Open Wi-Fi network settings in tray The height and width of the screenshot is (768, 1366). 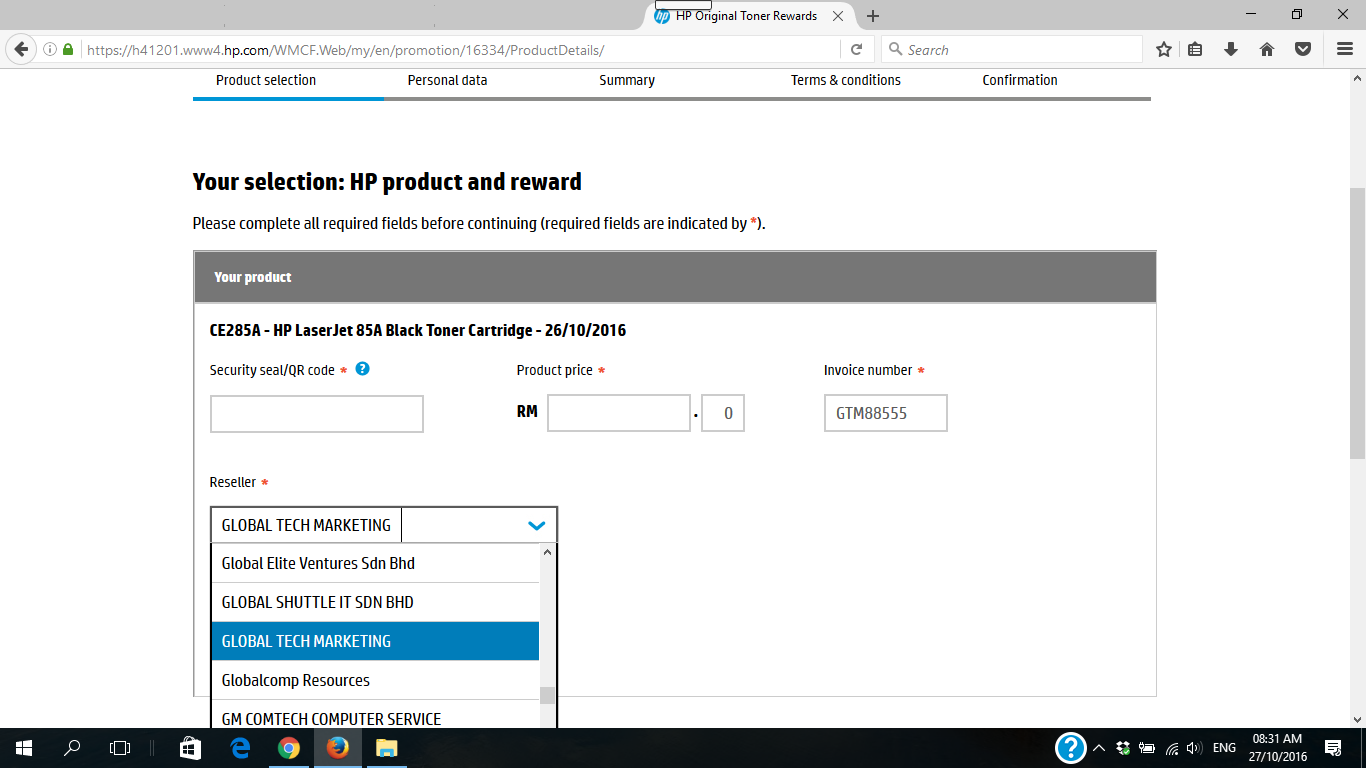(x=1171, y=748)
